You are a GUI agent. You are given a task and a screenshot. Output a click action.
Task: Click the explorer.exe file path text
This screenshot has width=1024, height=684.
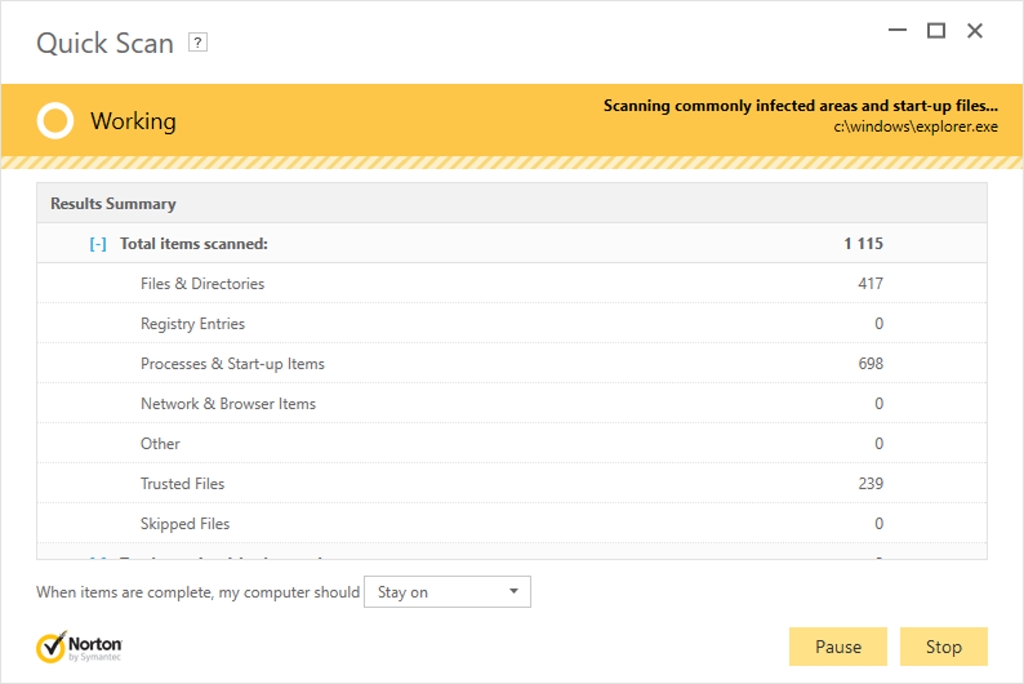click(915, 127)
